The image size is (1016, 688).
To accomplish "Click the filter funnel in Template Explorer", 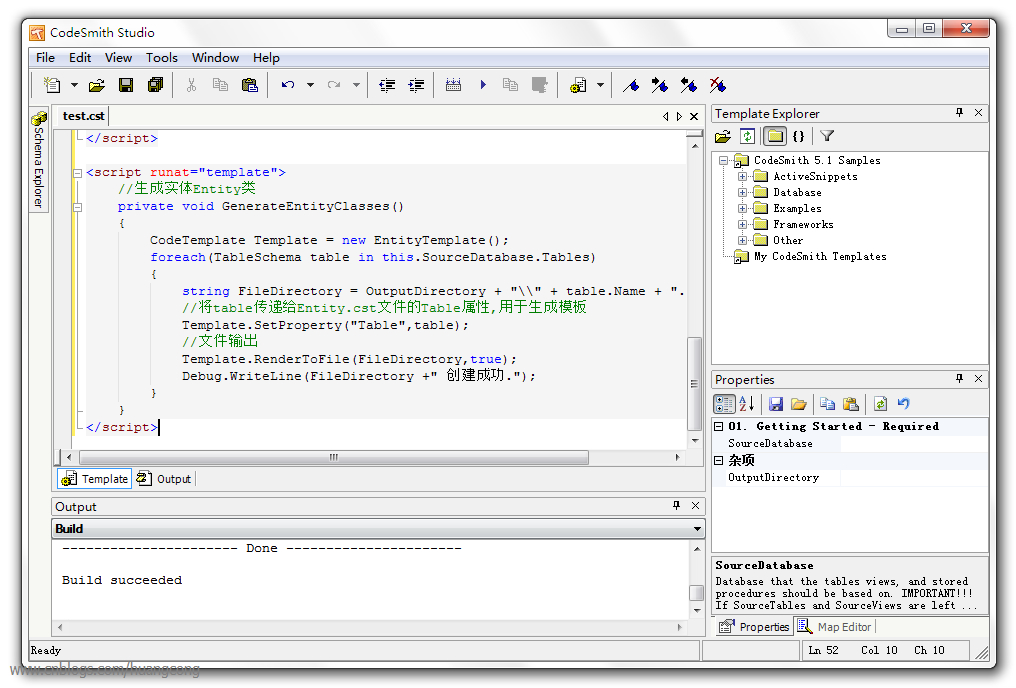I will [827, 136].
